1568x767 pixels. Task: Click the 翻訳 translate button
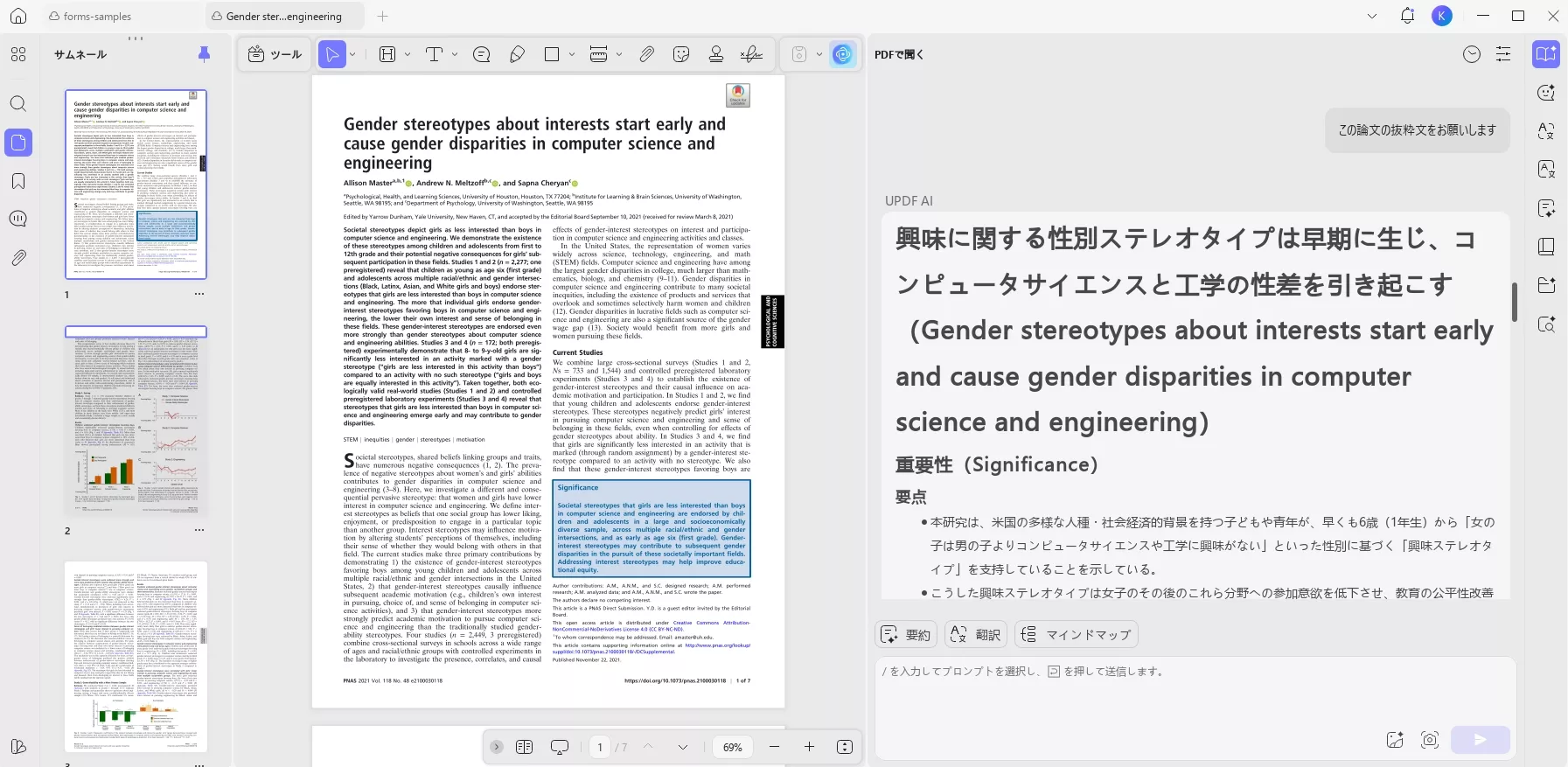point(976,634)
